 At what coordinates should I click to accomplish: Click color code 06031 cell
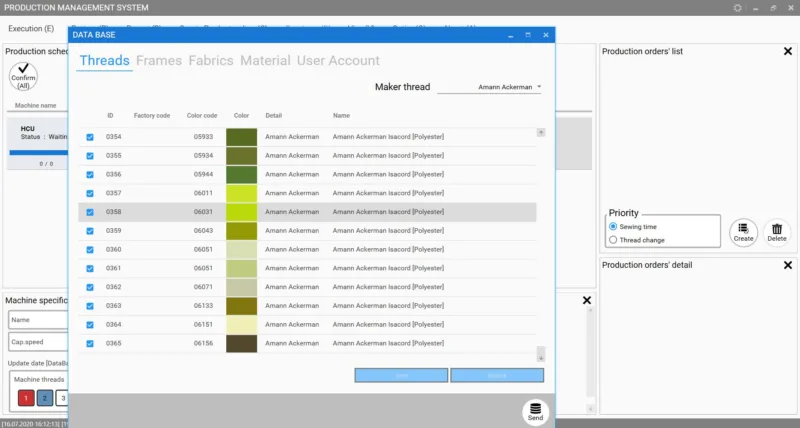(x=203, y=212)
